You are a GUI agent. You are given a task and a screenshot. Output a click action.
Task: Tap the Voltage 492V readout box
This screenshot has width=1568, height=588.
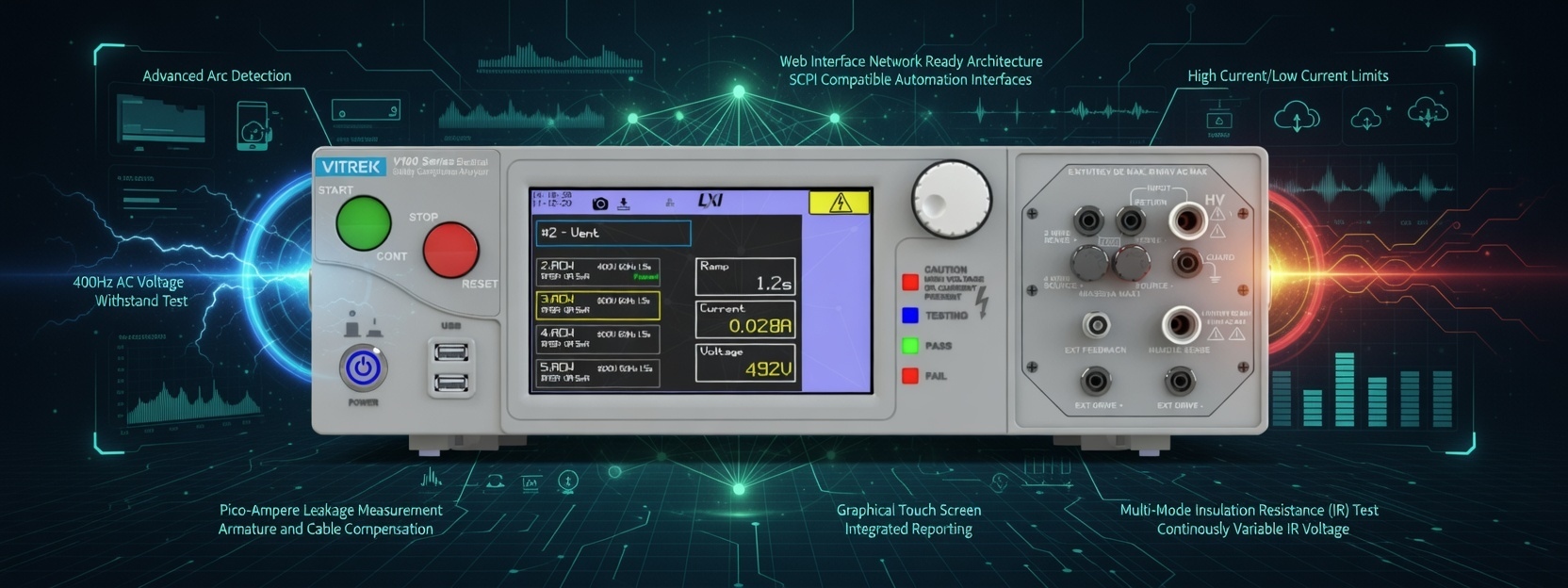745,363
